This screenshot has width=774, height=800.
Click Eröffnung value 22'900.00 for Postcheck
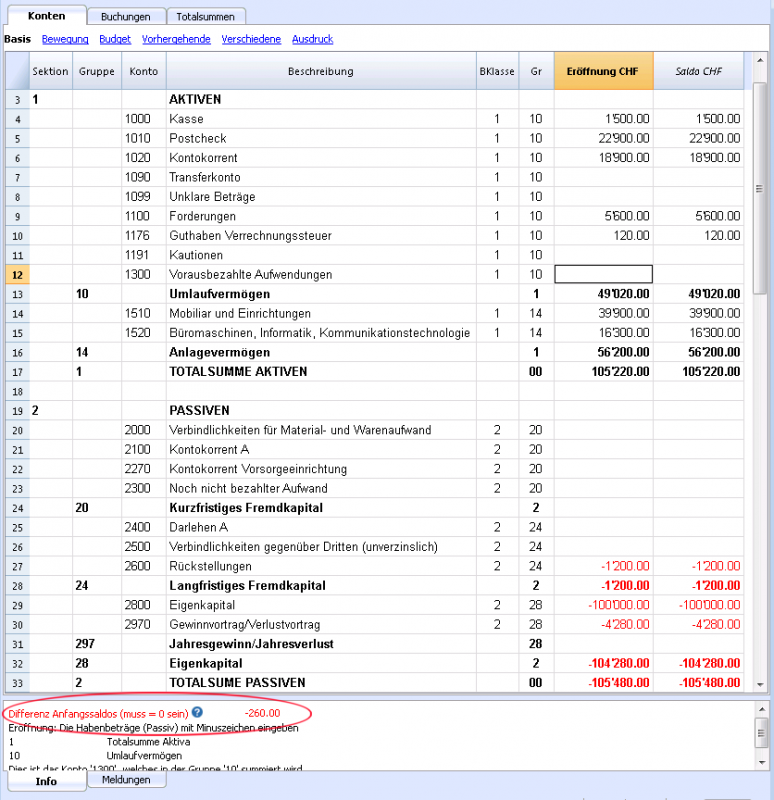click(x=603, y=138)
